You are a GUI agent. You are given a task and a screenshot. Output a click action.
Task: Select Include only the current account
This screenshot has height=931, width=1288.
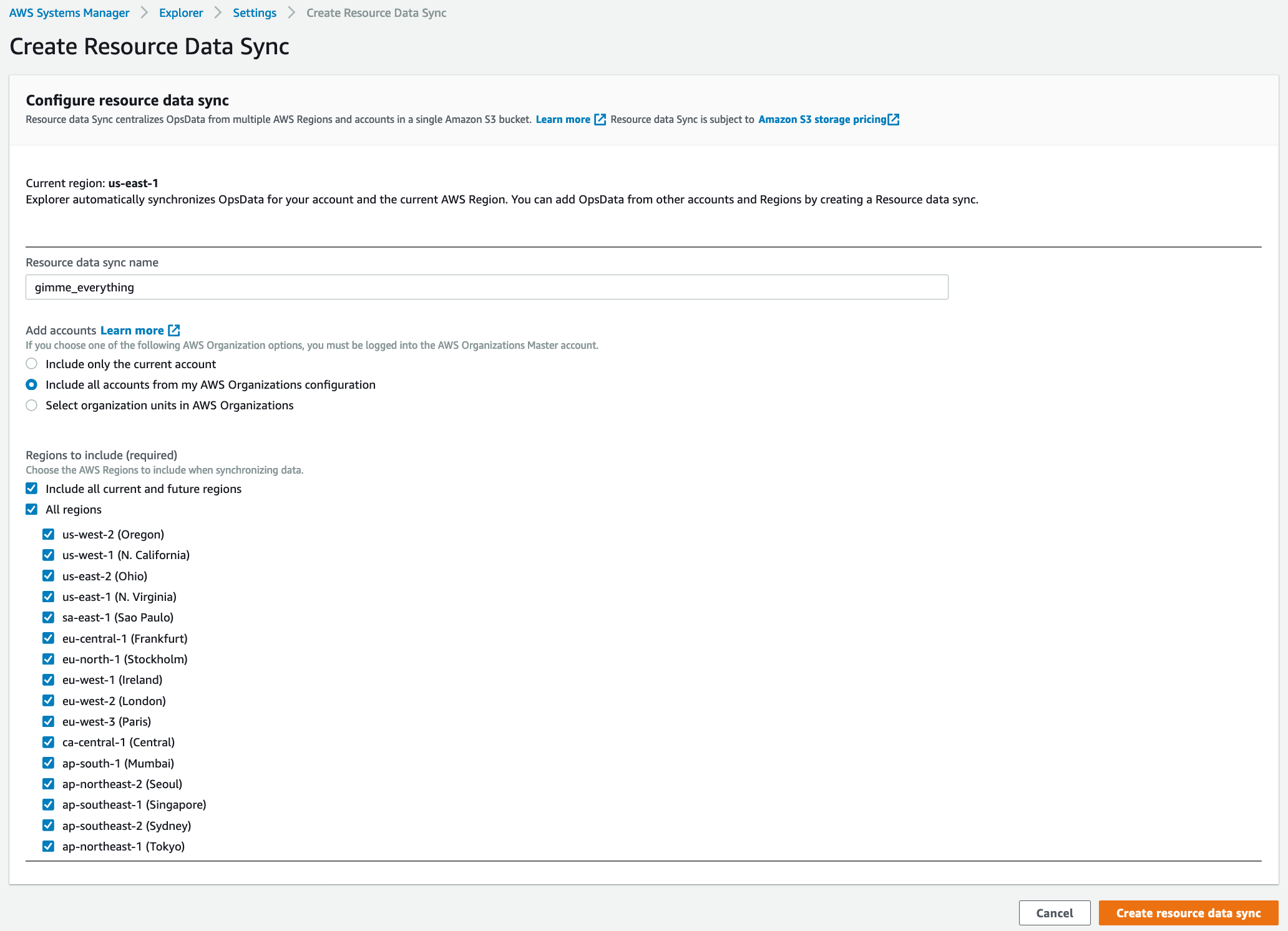point(32,364)
